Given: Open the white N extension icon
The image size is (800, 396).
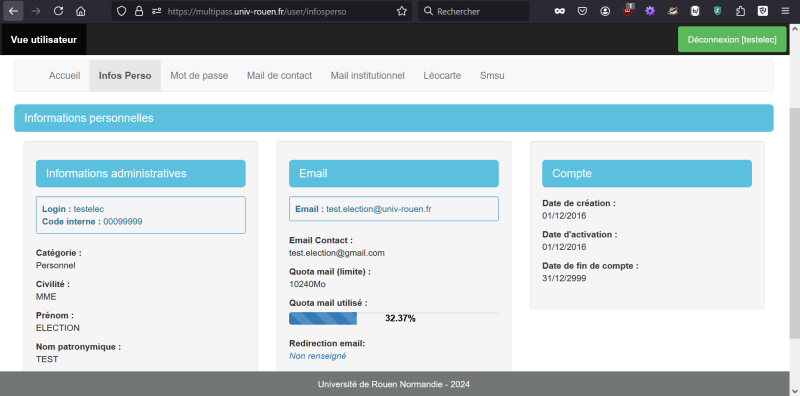Looking at the screenshot, I should pos(695,11).
